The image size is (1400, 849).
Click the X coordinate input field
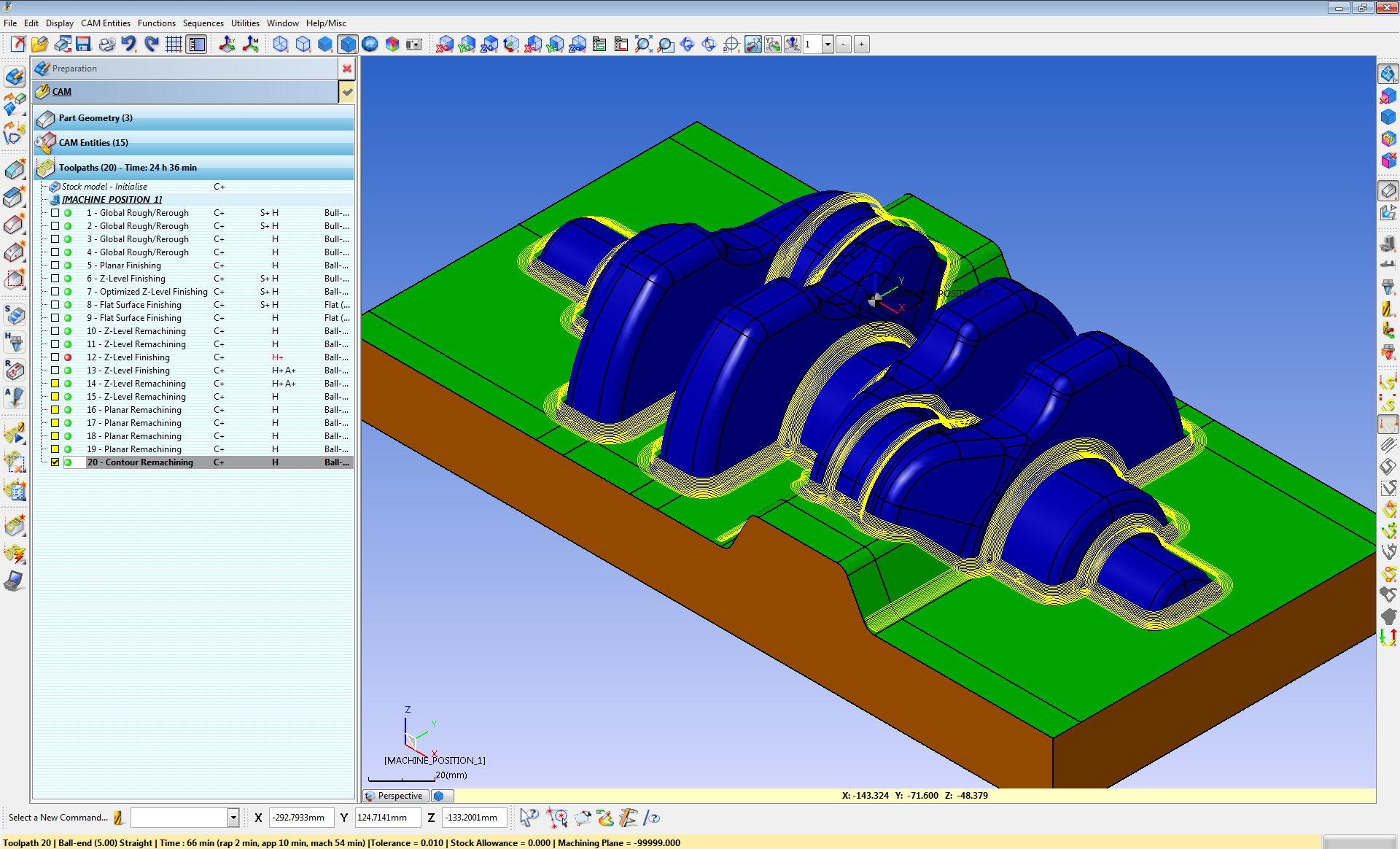click(x=300, y=818)
